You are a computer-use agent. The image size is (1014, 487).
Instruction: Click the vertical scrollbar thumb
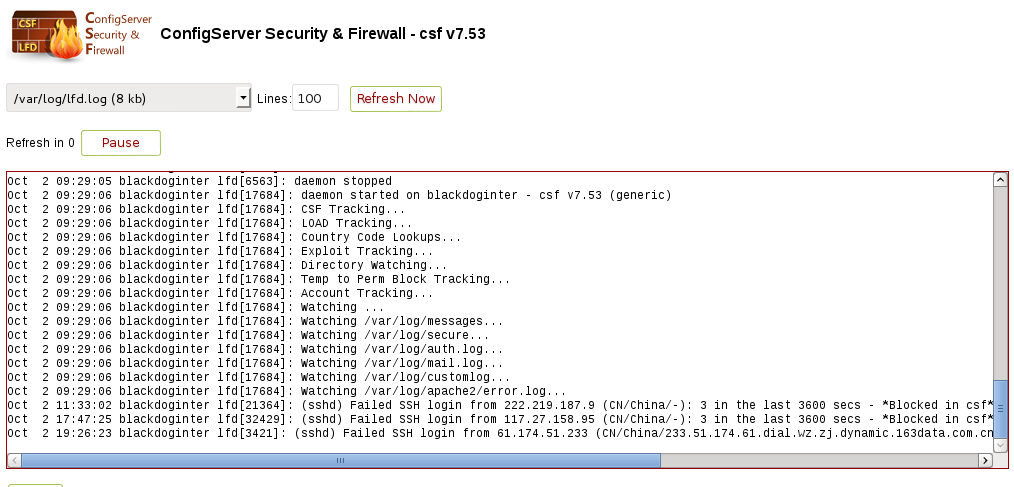(x=1000, y=409)
